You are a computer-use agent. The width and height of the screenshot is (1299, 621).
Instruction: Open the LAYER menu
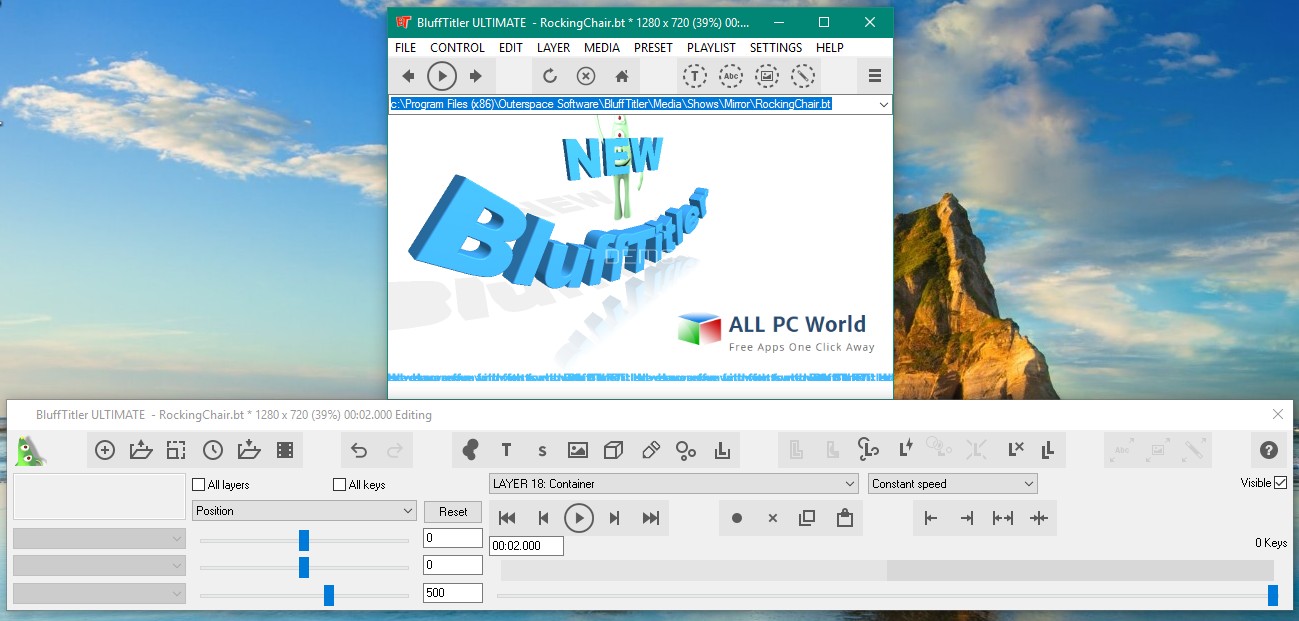point(553,47)
